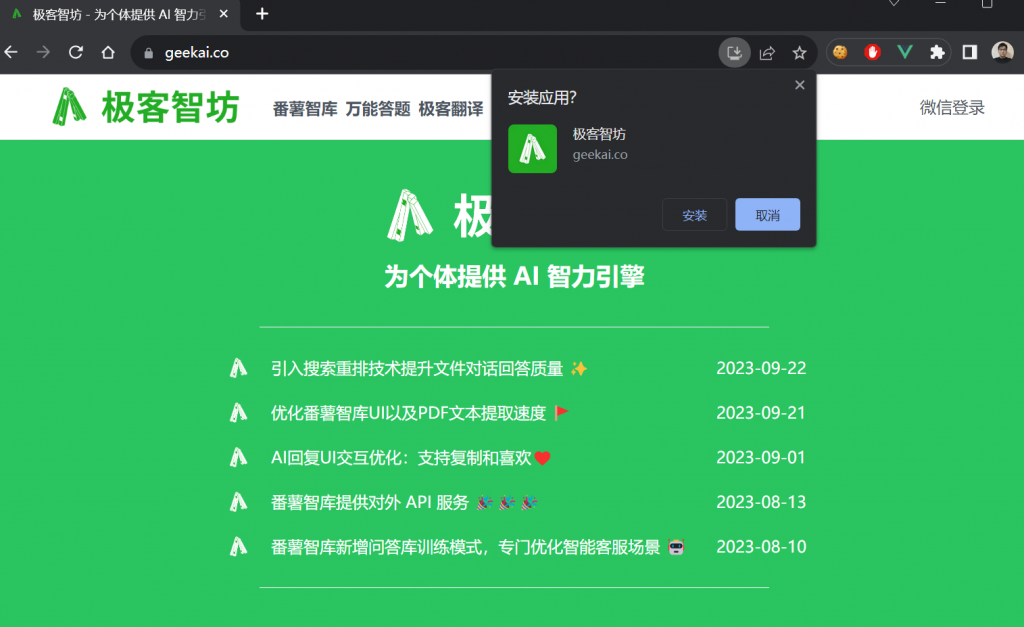Click the 安装应用? dialog title
Screen dimensions: 1024x627
coord(542,98)
